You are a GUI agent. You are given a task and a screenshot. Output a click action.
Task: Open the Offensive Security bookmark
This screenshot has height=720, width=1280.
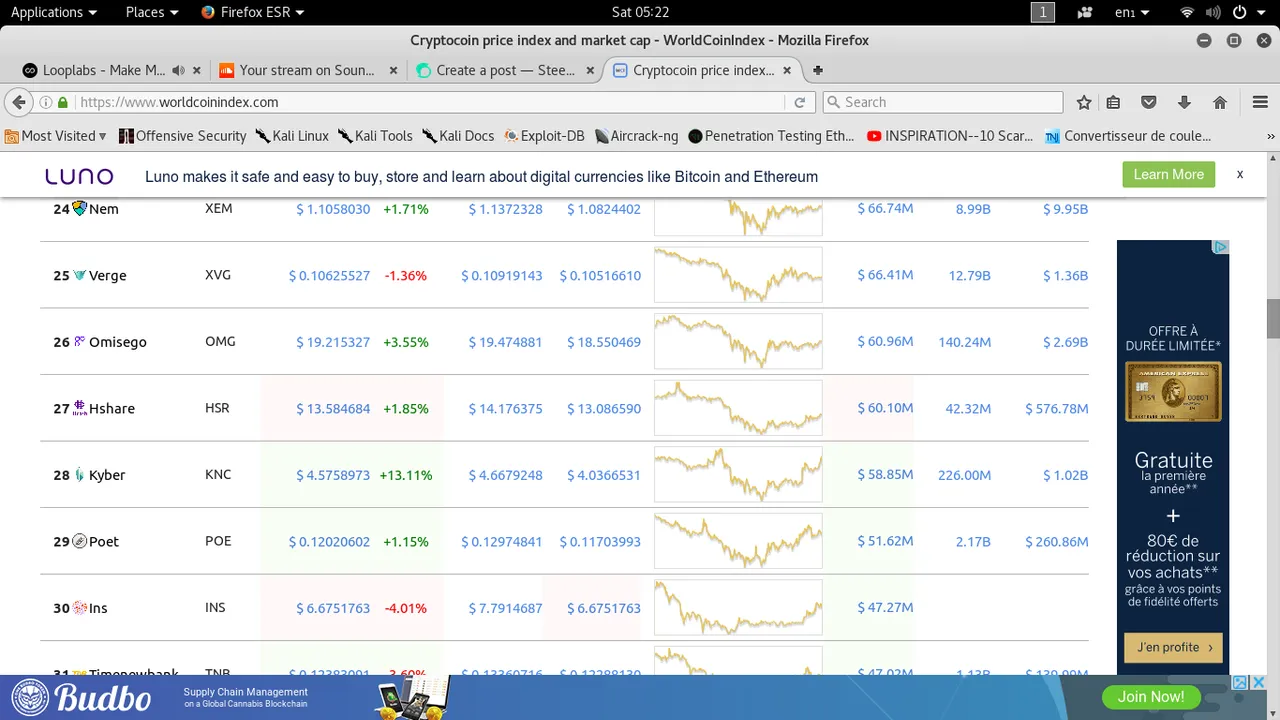[x=182, y=136]
